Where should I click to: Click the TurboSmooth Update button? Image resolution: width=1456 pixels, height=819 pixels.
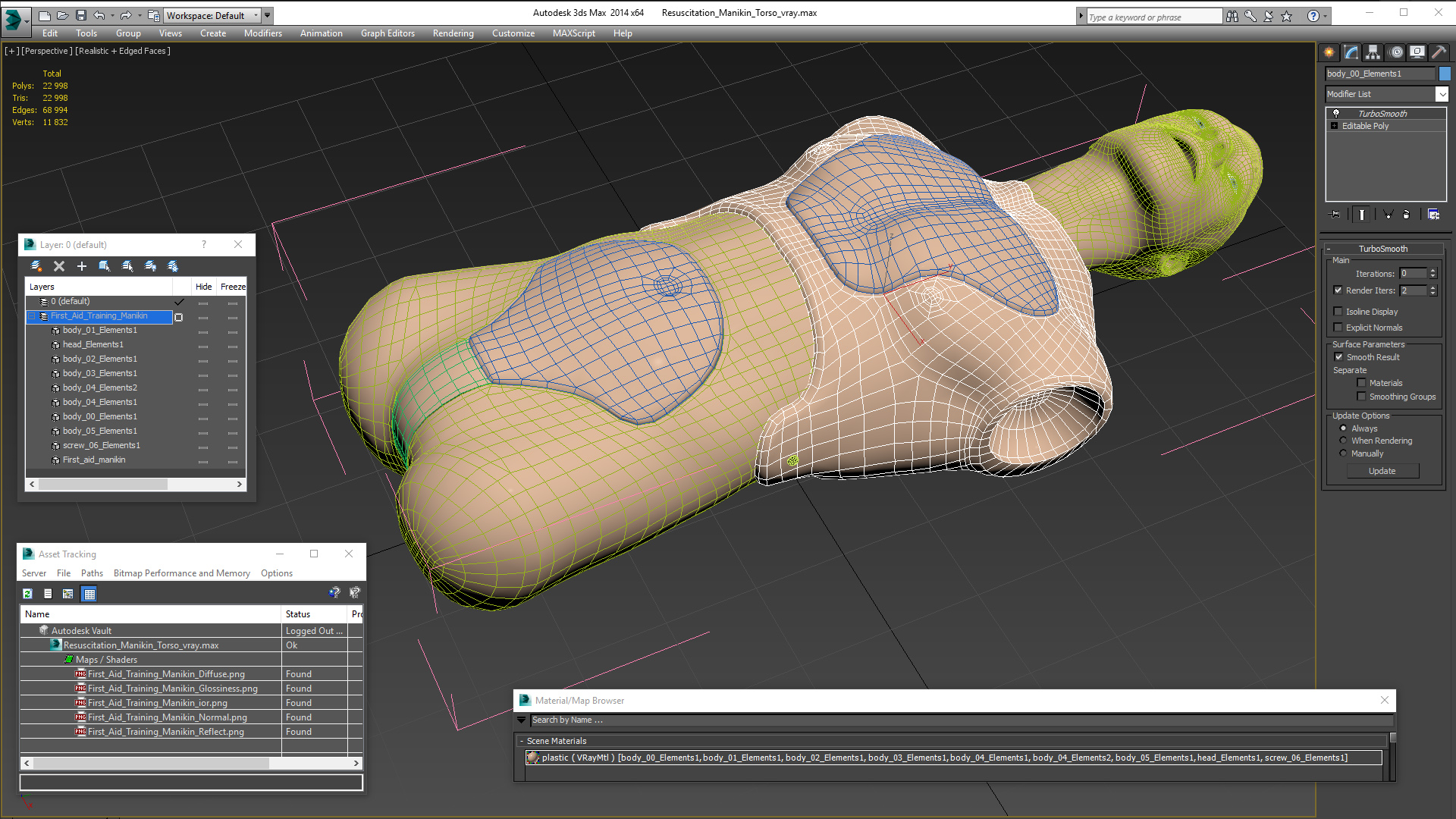[x=1382, y=471]
